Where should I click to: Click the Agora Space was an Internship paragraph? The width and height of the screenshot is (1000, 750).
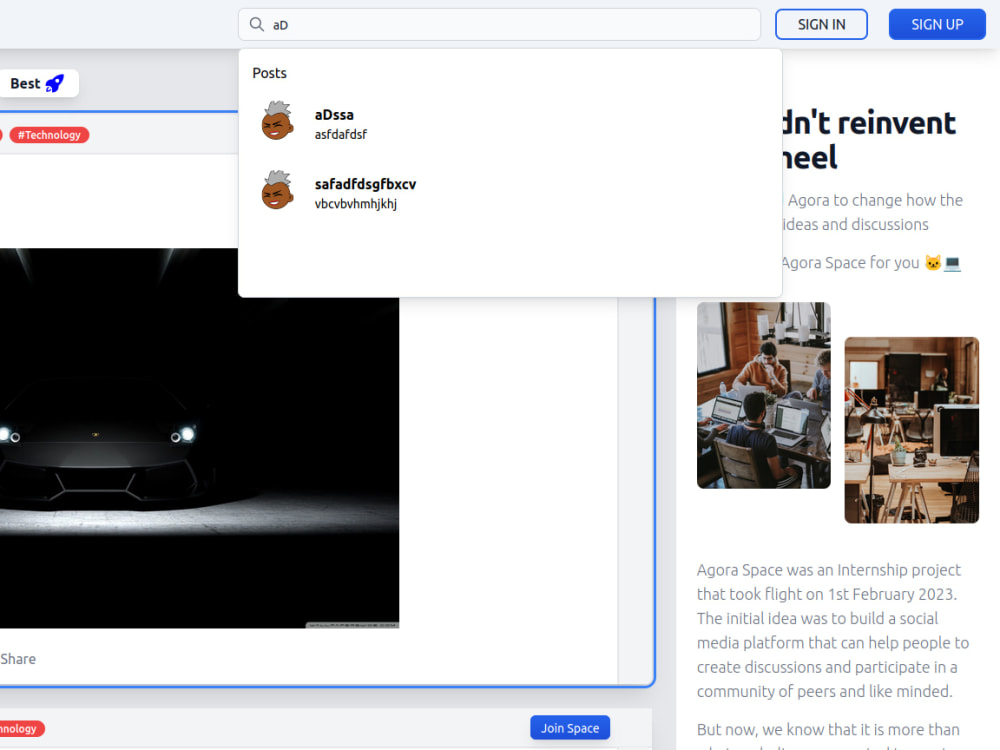(832, 630)
